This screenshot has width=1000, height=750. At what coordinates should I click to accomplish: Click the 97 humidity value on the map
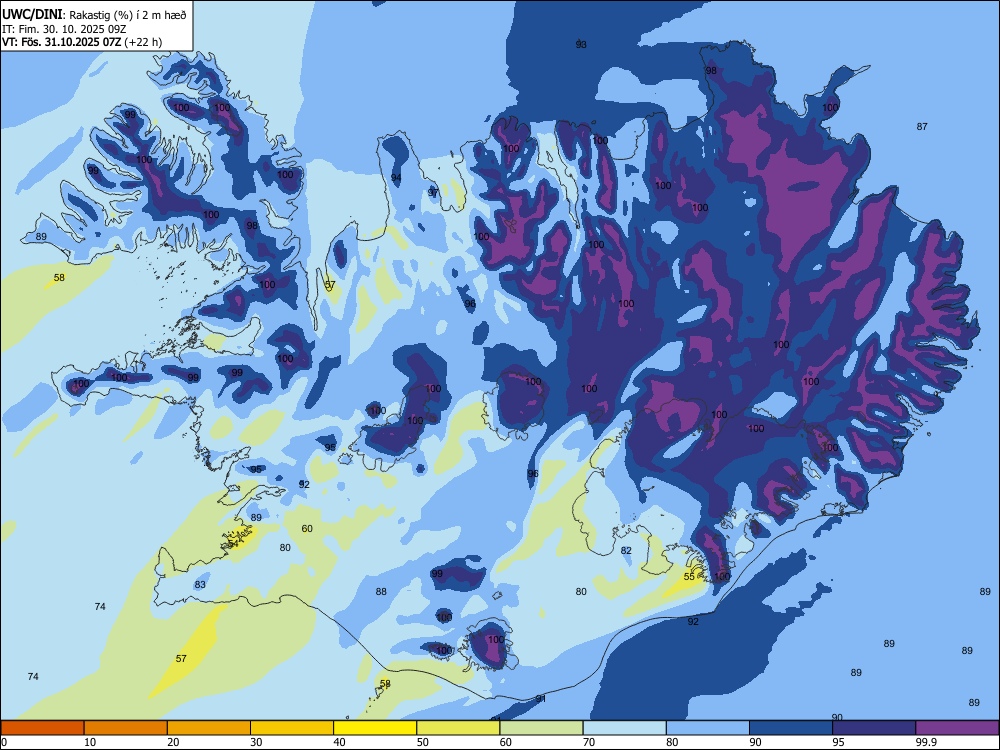(x=433, y=193)
